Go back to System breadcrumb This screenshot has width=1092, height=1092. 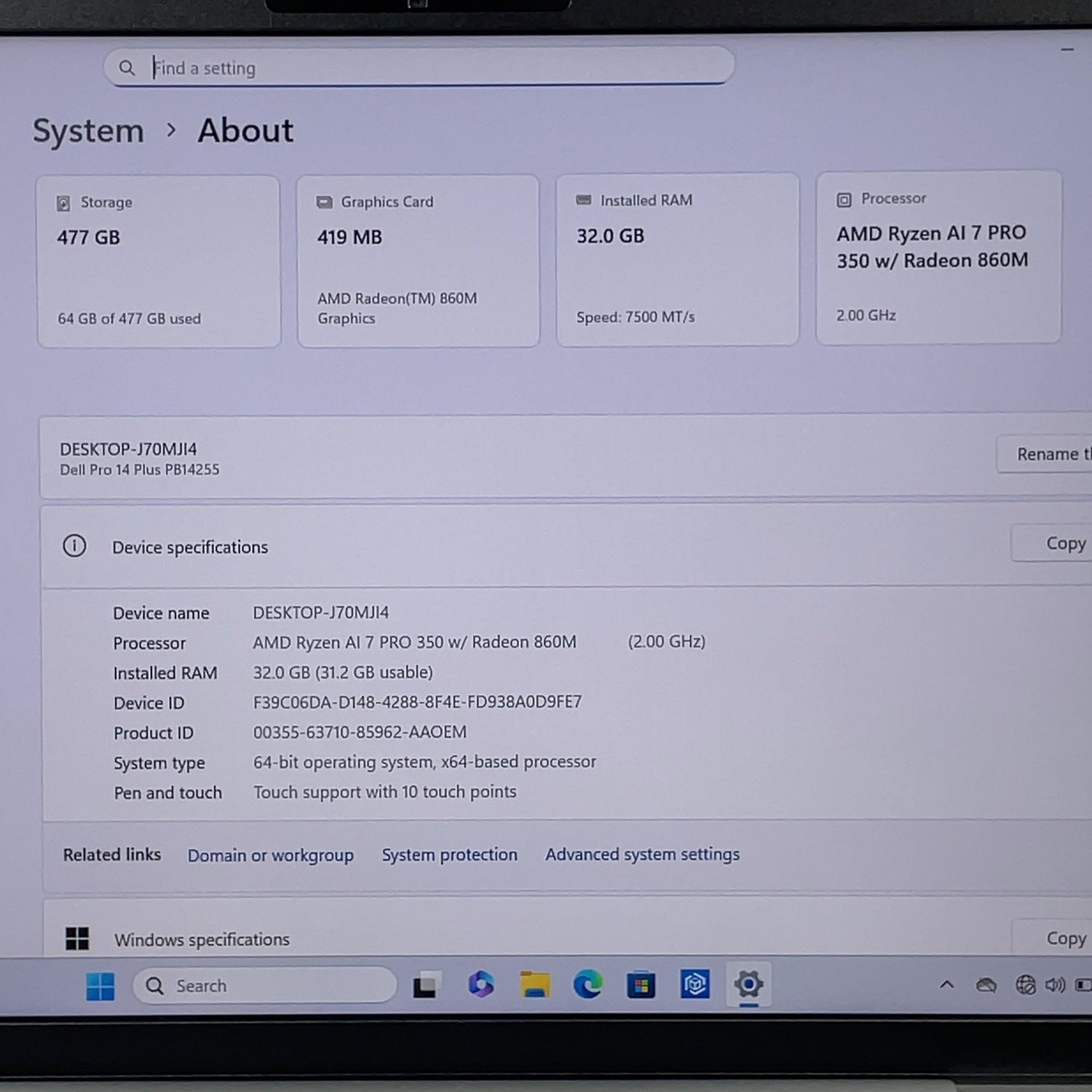click(x=88, y=131)
